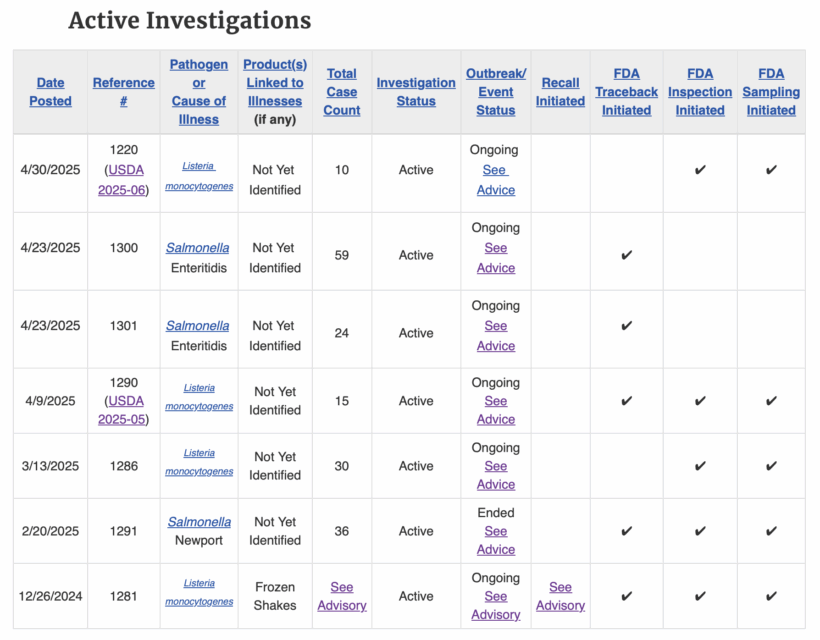Click the Reference # column header

coord(123,92)
